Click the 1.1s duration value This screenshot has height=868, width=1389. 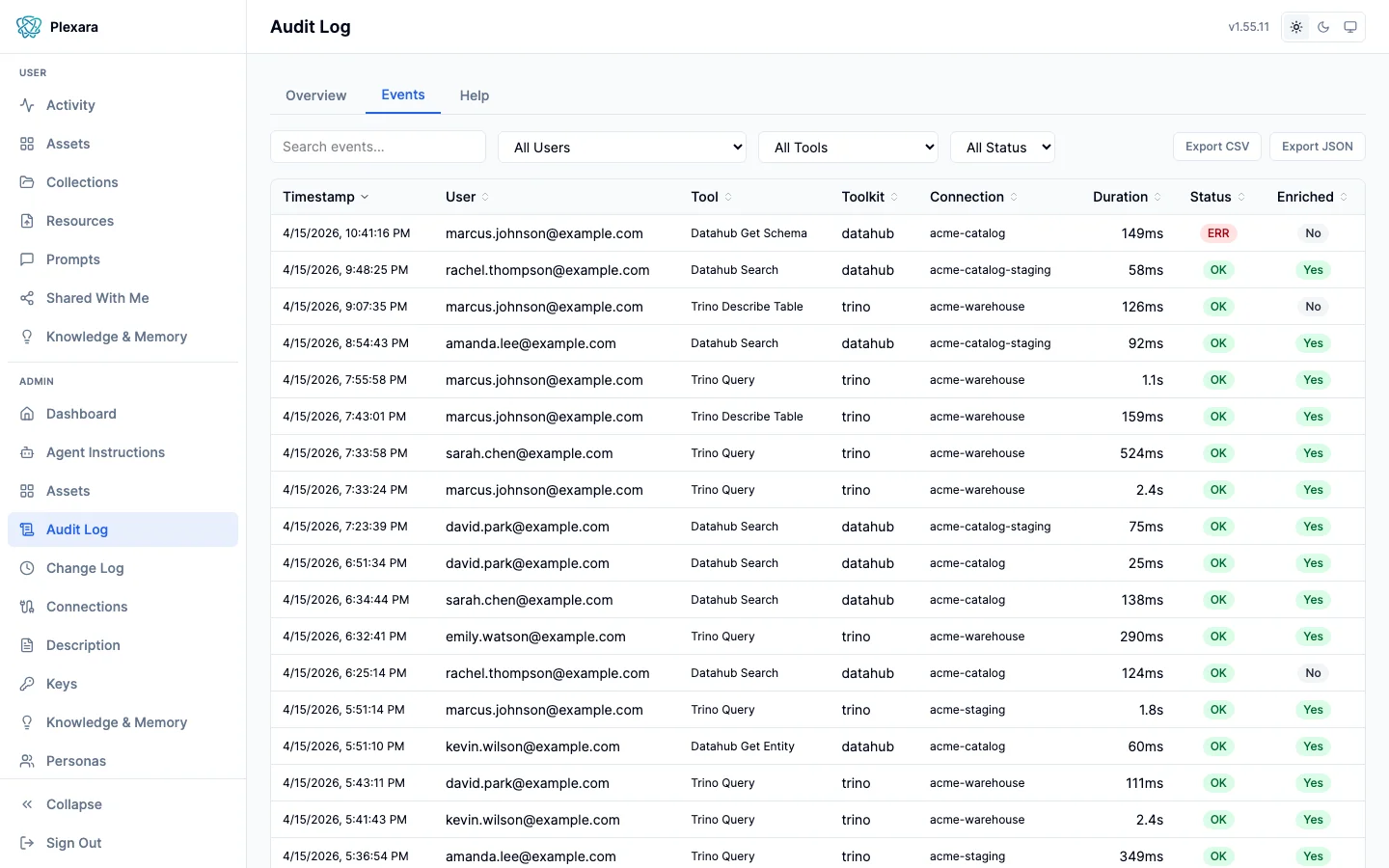pos(1153,380)
